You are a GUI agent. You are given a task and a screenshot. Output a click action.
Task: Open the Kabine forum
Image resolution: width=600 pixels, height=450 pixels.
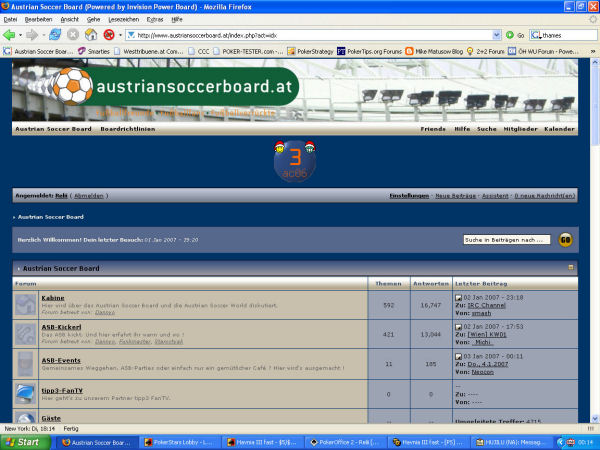point(53,298)
